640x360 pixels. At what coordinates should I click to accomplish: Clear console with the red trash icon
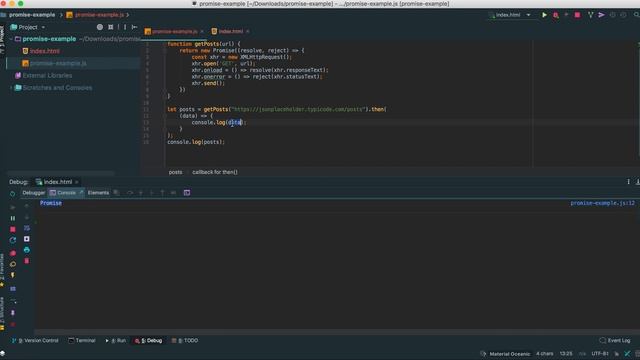pyautogui.click(x=27, y=261)
